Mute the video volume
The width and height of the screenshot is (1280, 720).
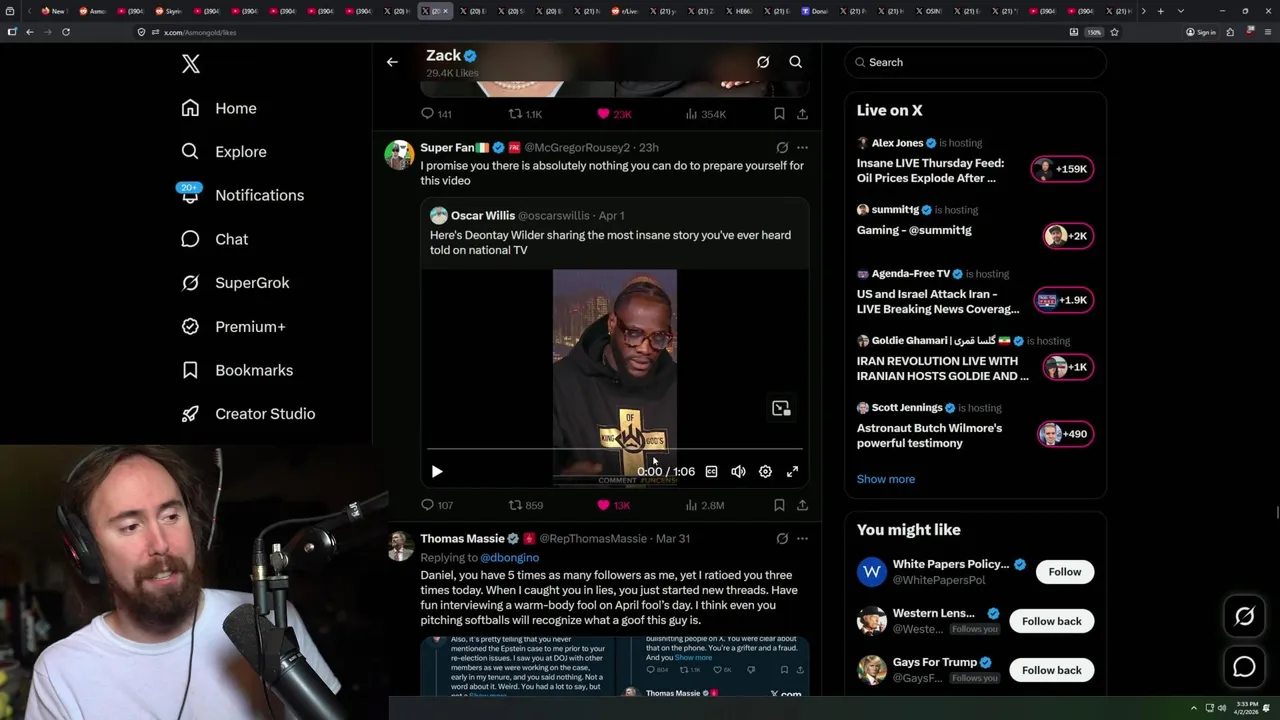[738, 471]
